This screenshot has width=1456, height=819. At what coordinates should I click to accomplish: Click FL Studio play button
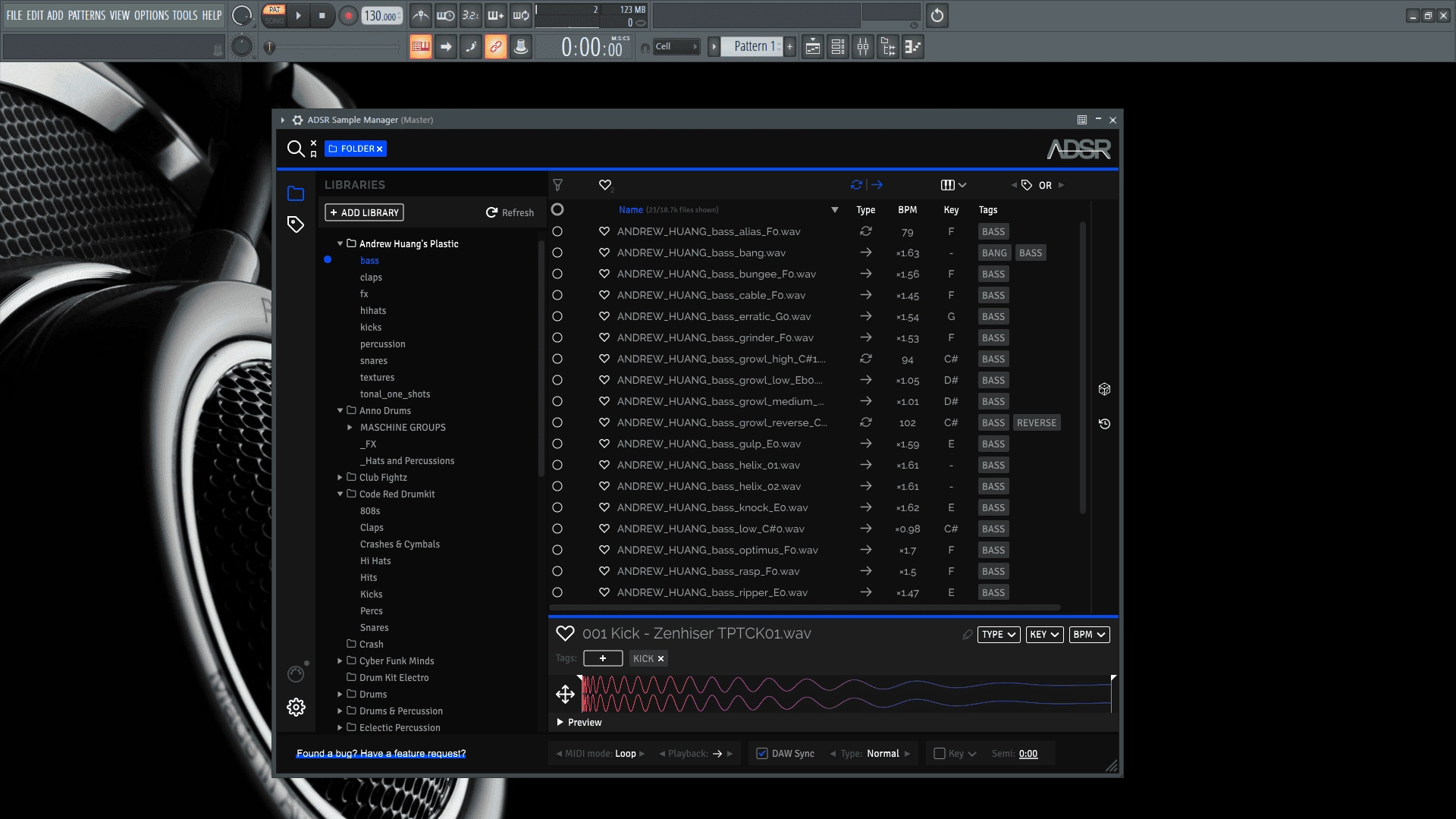point(298,16)
